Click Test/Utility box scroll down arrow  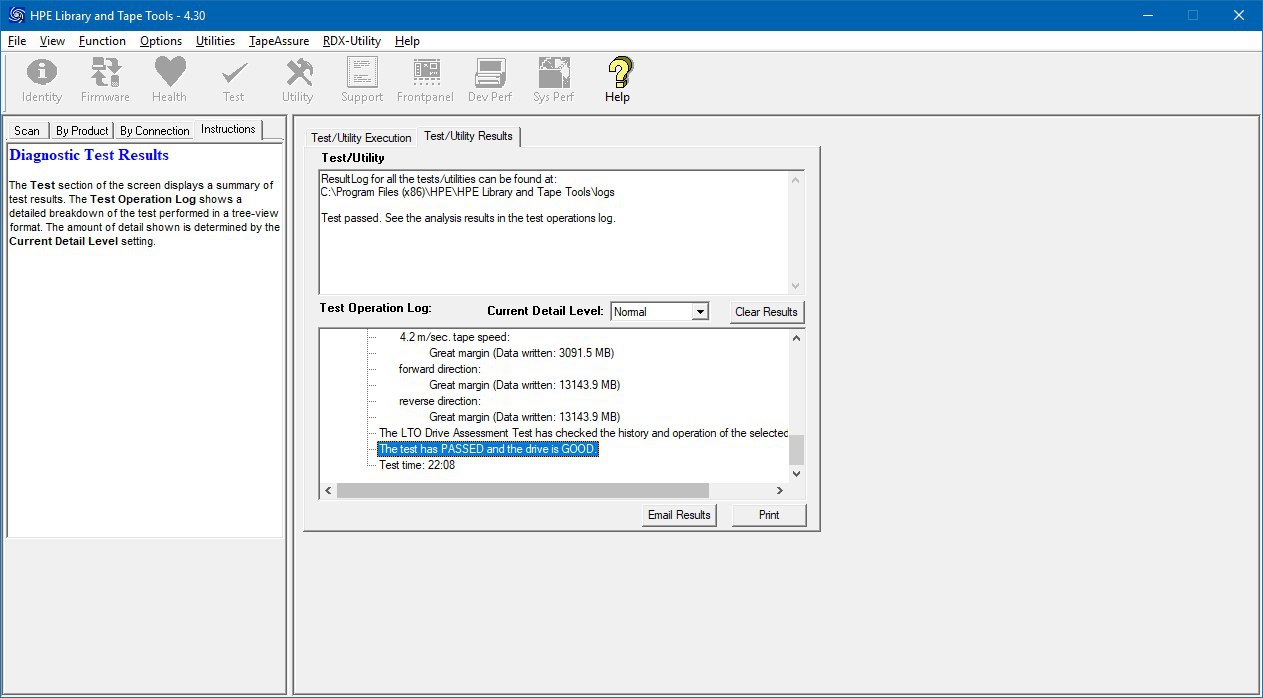coord(796,285)
